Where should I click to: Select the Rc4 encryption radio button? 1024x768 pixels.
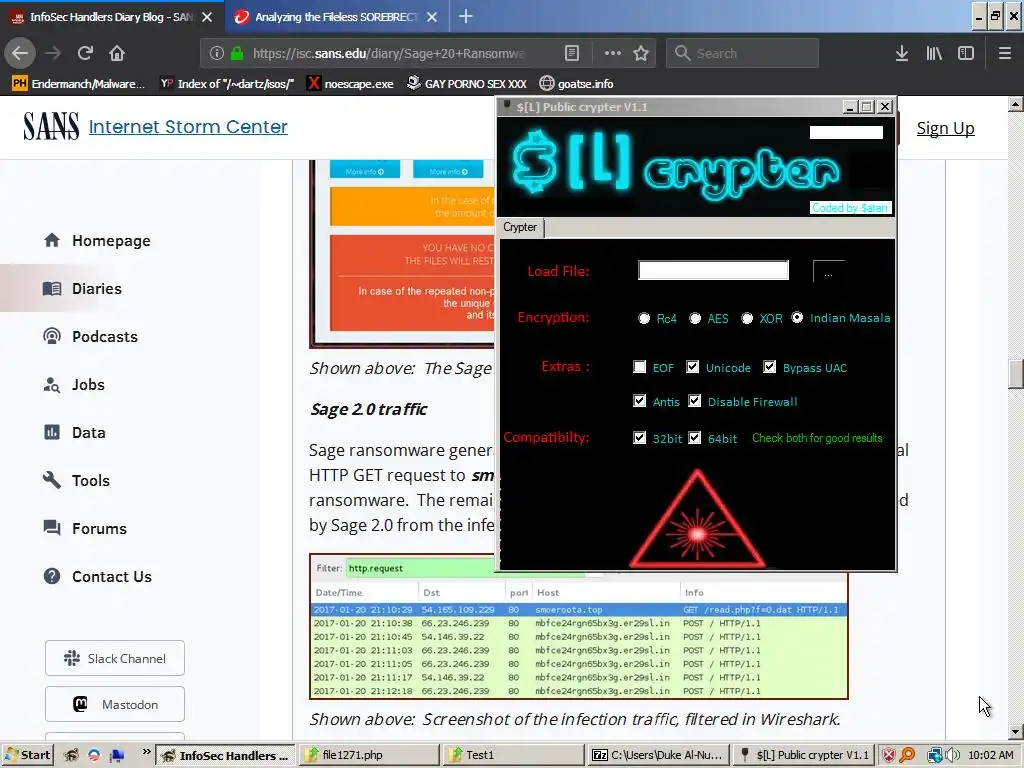(x=645, y=318)
